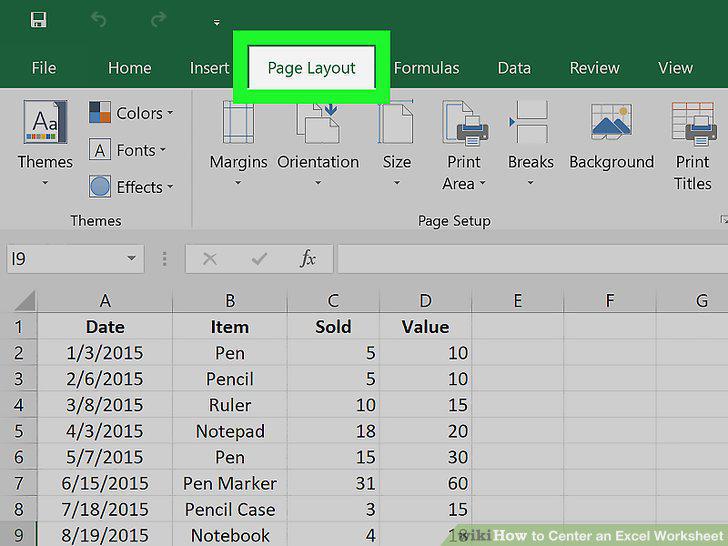728x546 pixels.
Task: Open Customize Quick Access Toolbar arrow
Action: point(217,22)
